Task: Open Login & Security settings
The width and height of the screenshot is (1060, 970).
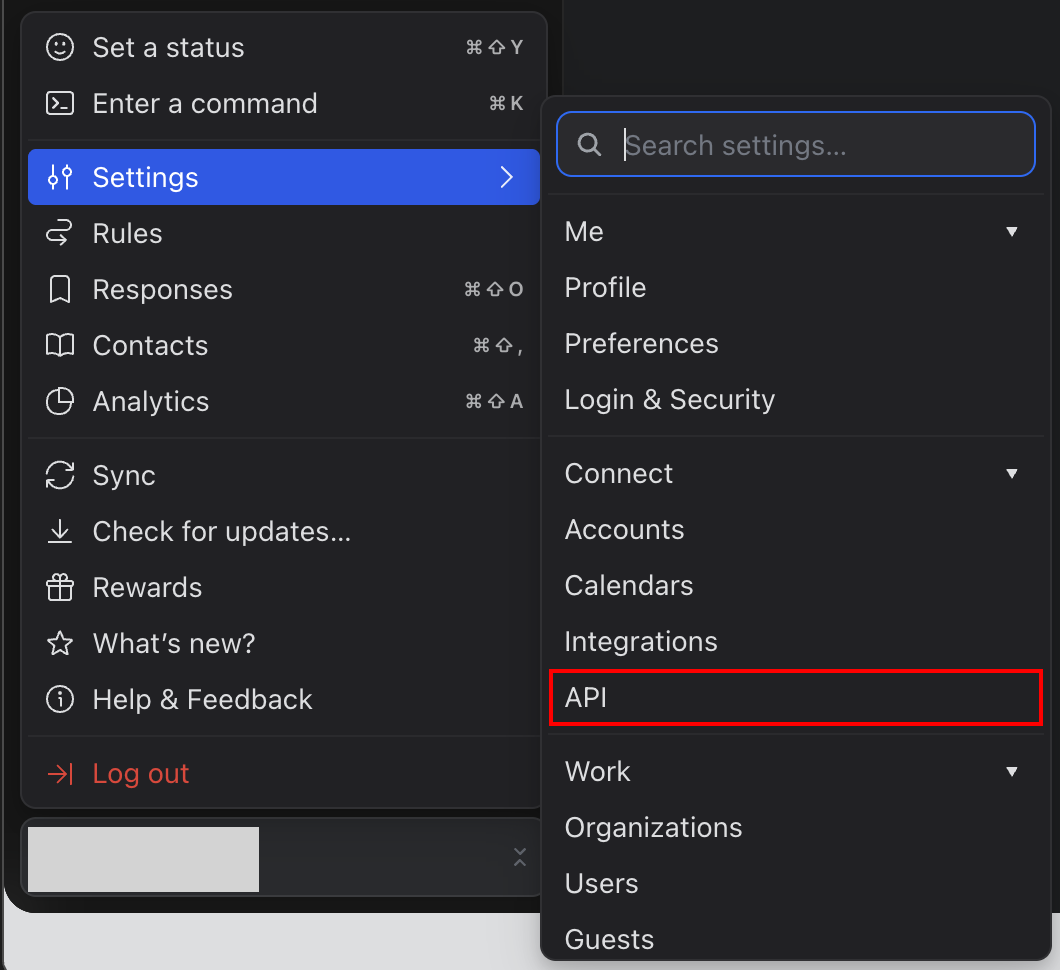Action: coord(796,400)
